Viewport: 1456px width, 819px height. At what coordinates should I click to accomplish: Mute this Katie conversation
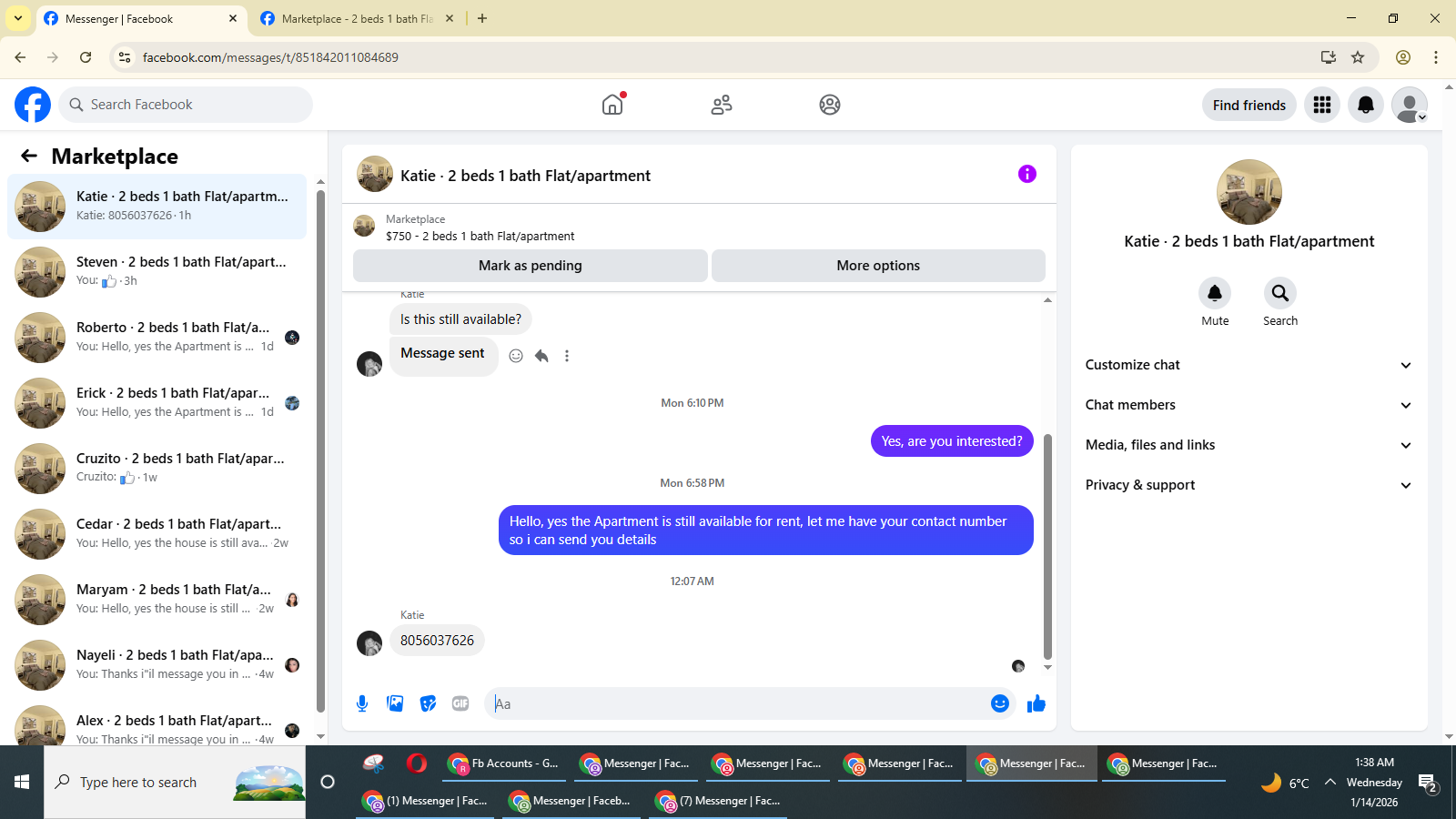click(x=1215, y=293)
